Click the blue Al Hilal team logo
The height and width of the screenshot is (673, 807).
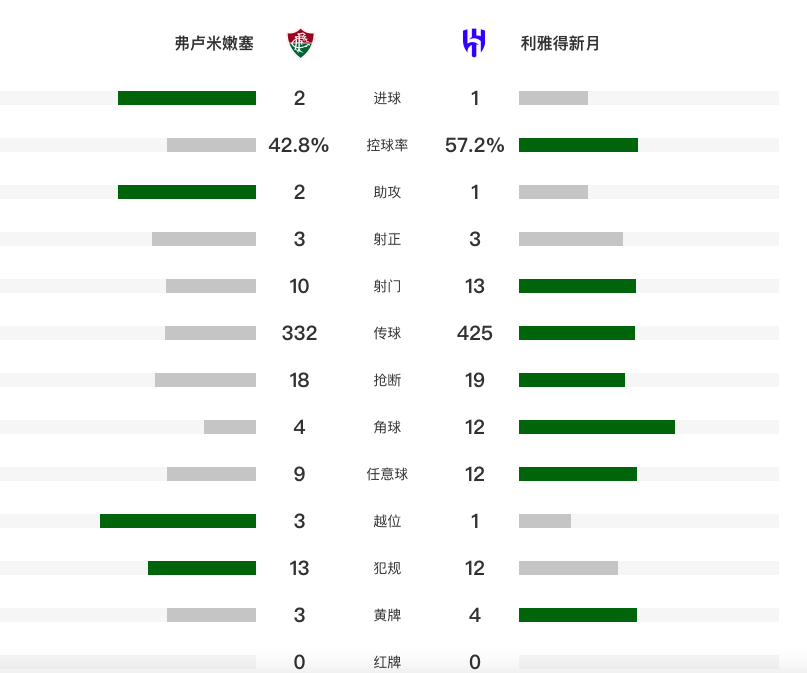coord(474,43)
